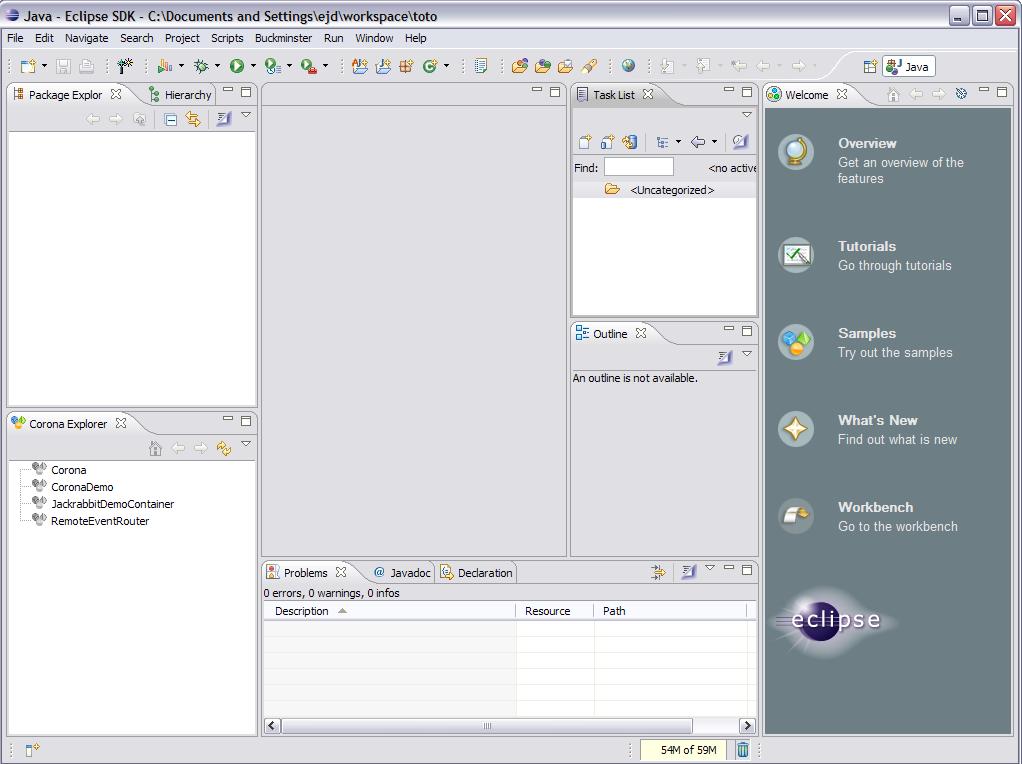The image size is (1022, 764).
Task: Switch to the Declaration tab
Action: pyautogui.click(x=478, y=572)
